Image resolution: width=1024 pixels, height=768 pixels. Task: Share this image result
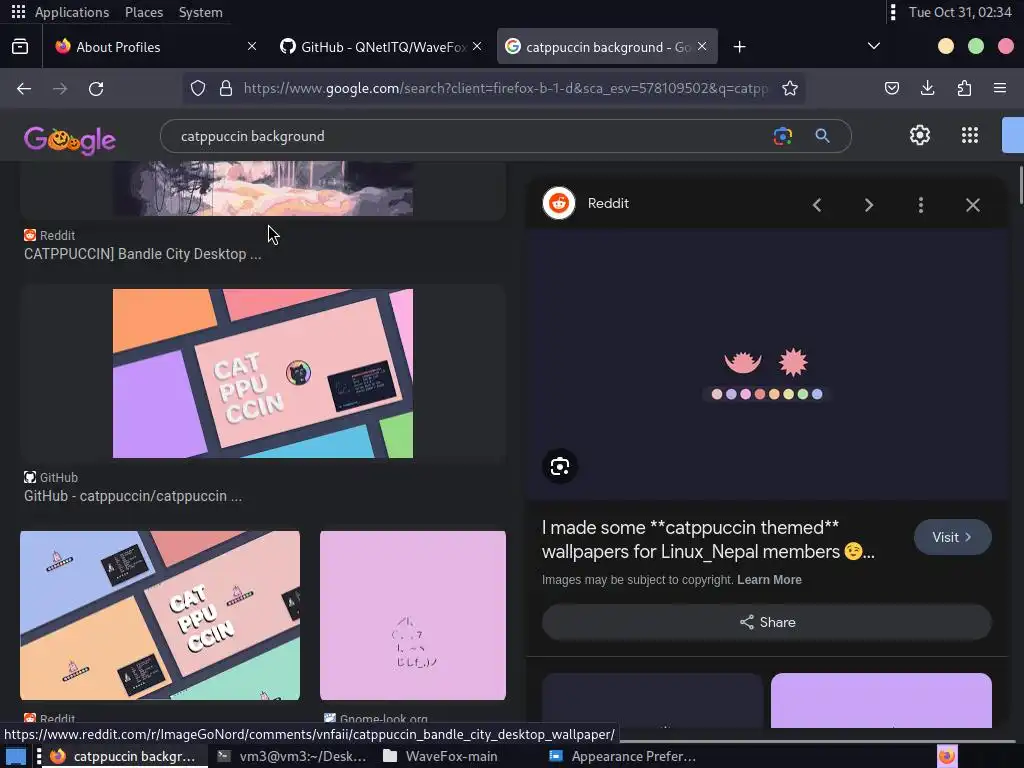[767, 622]
